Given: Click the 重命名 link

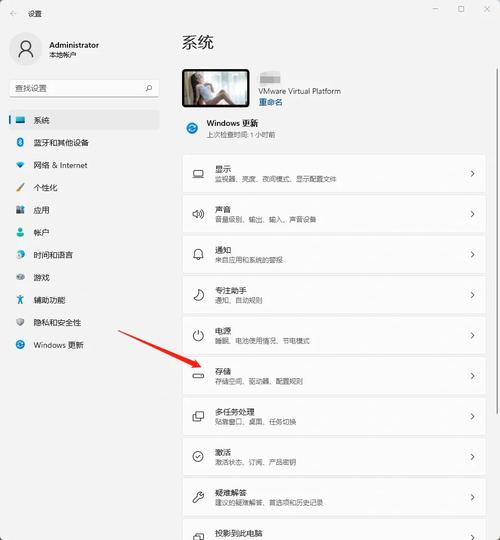Looking at the screenshot, I should 271,102.
